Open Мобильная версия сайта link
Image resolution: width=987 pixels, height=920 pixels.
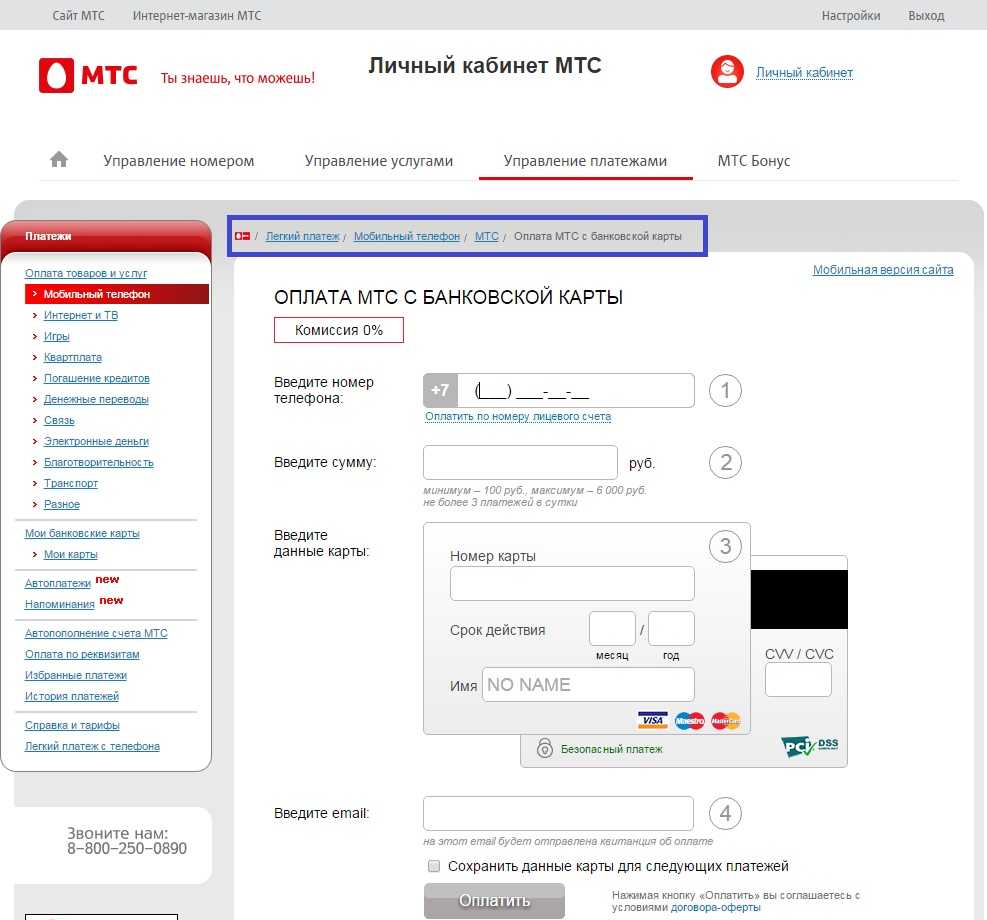883,269
